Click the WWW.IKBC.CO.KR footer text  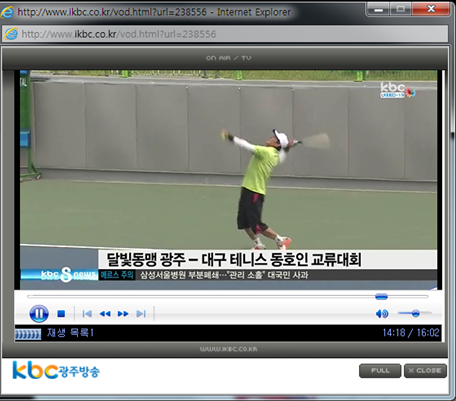pyautogui.click(x=228, y=349)
